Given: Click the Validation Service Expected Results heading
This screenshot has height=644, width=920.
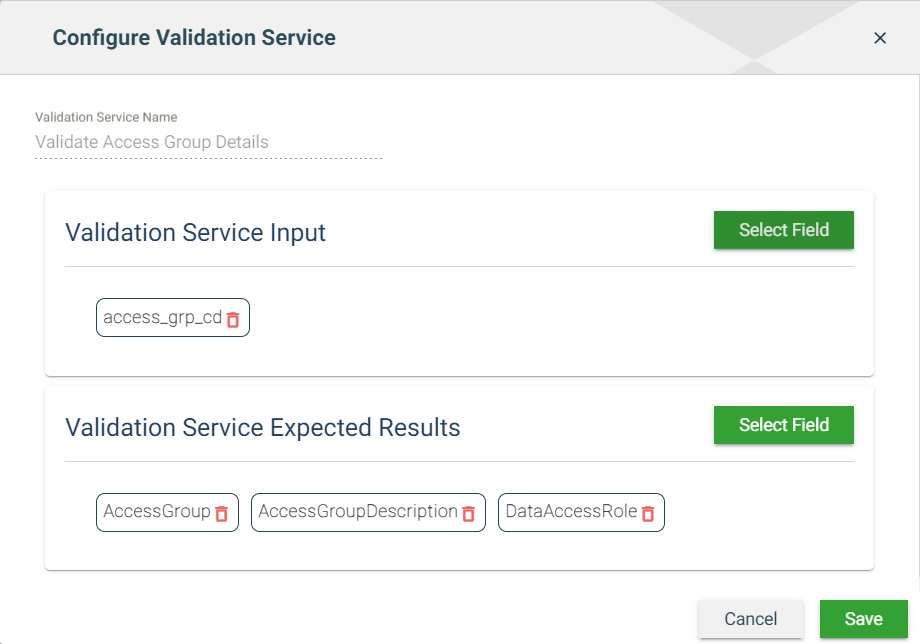Looking at the screenshot, I should click(x=262, y=428).
